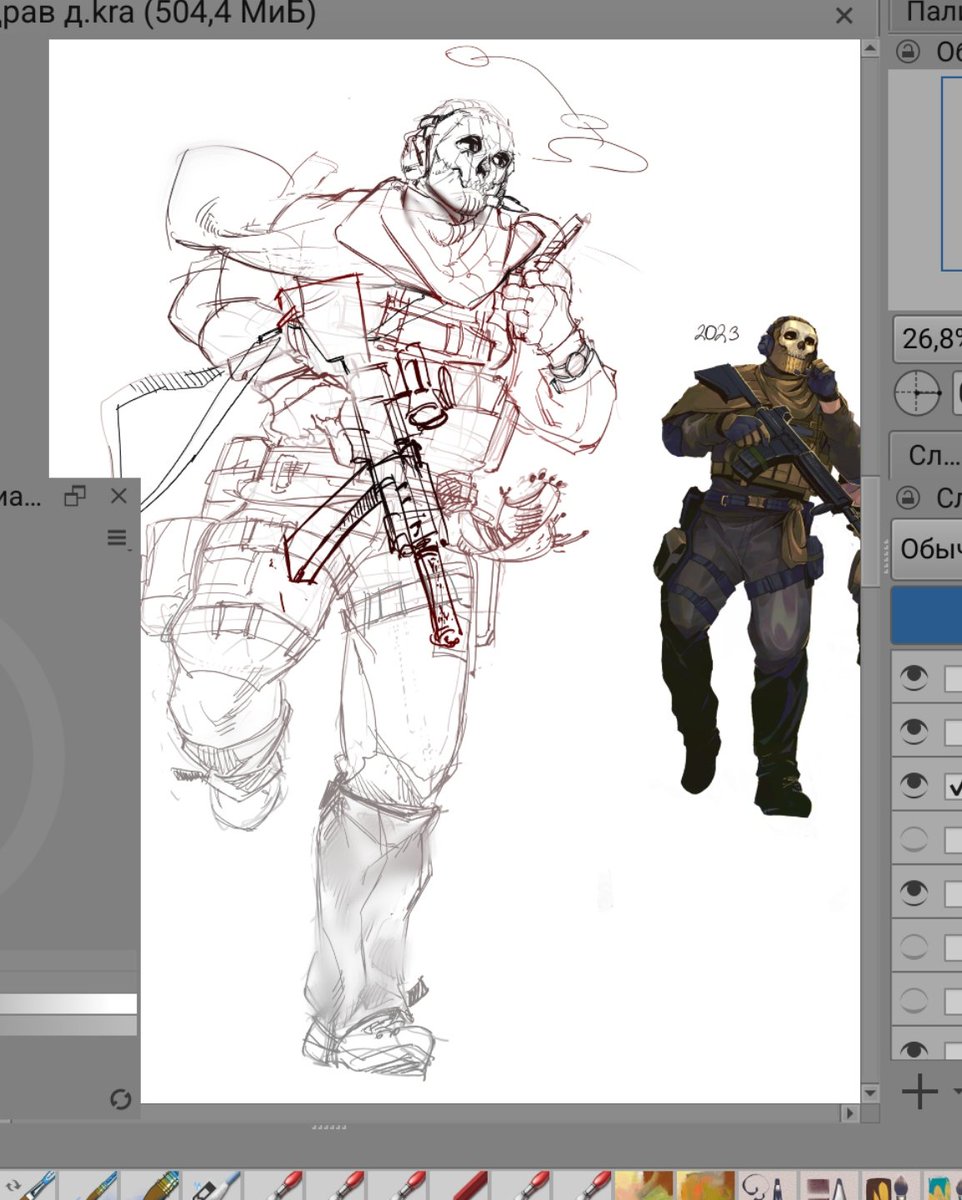This screenshot has width=962, height=1200.
Task: Select the beige textured brush preset
Action: point(644,1186)
